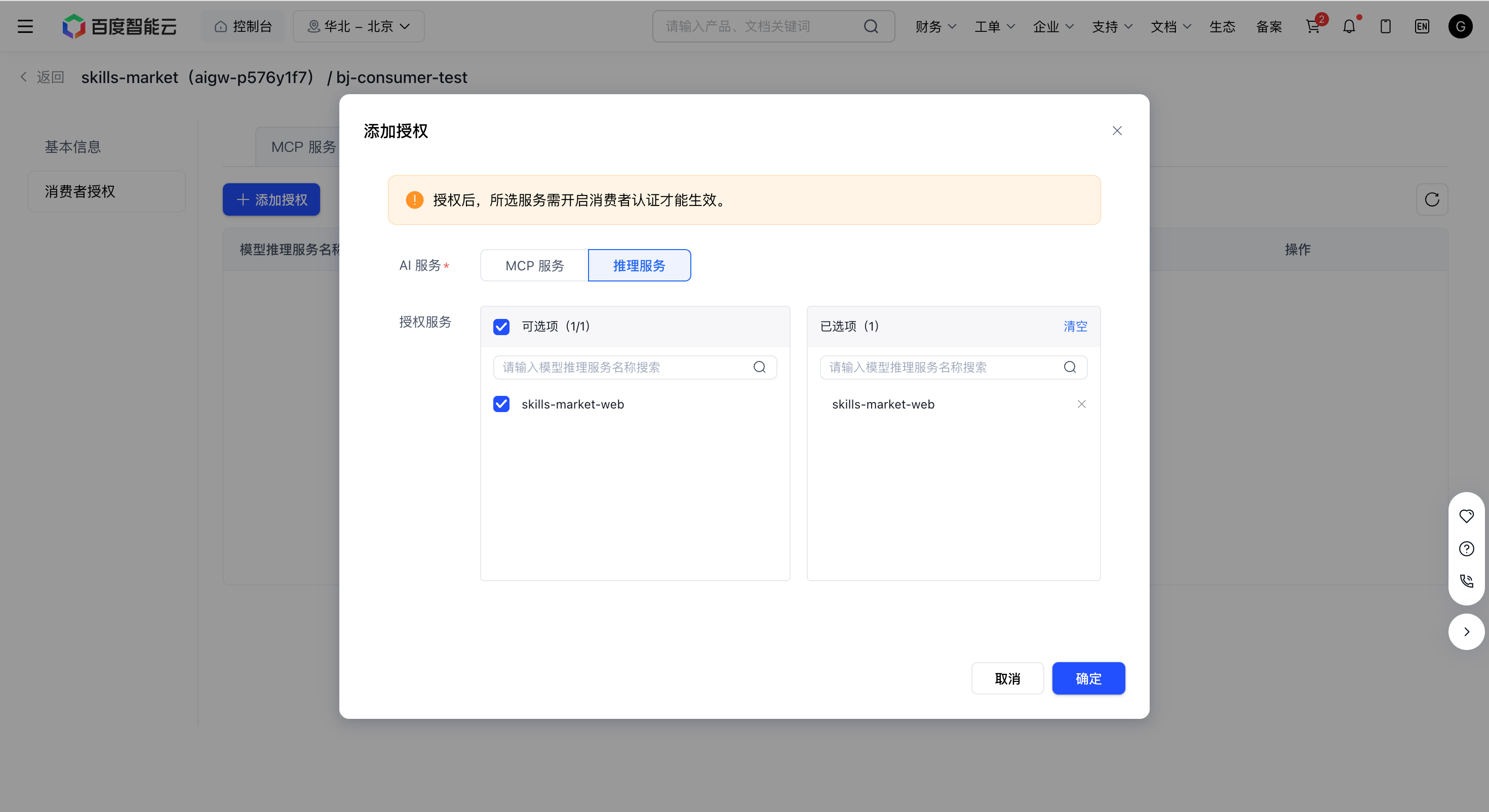Remove skills-market-web from selected list
This screenshot has height=812, width=1489.
(1081, 404)
